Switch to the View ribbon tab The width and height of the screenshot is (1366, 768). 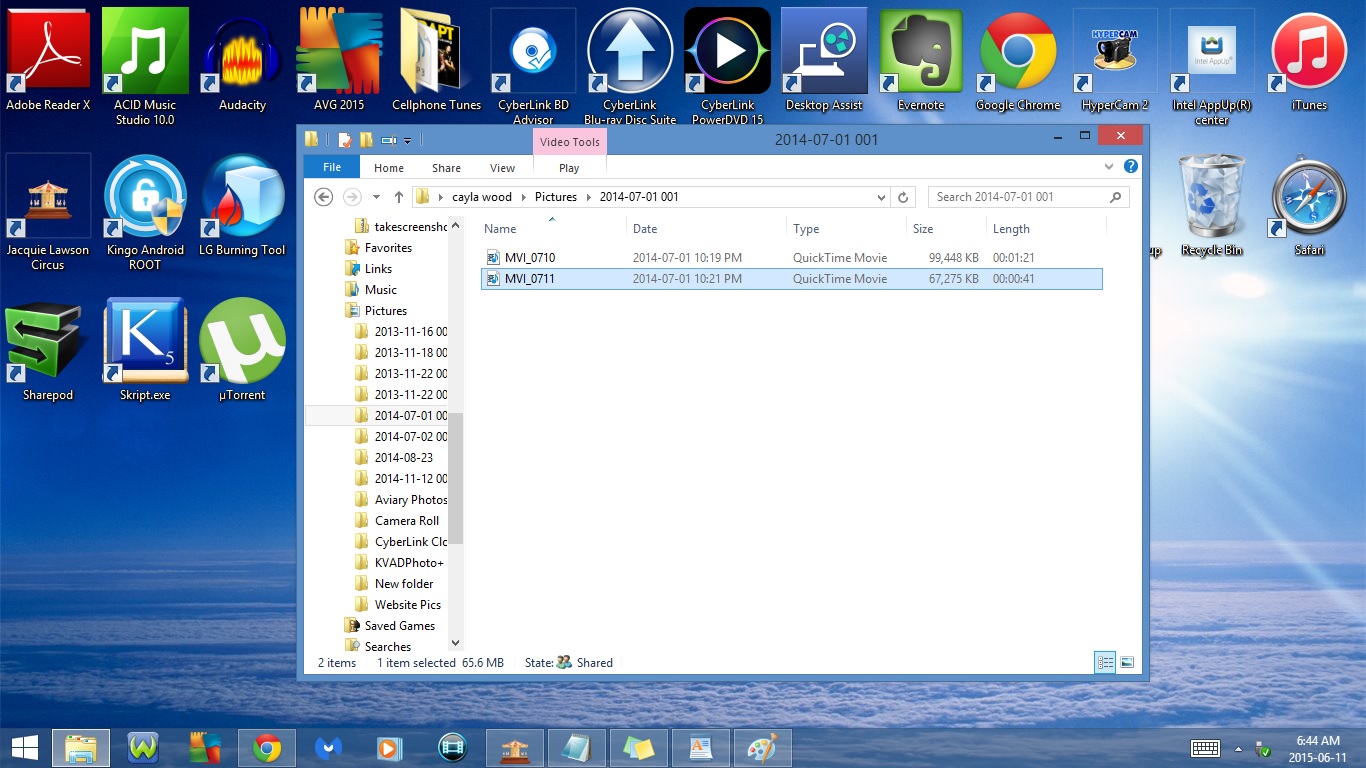click(x=503, y=168)
